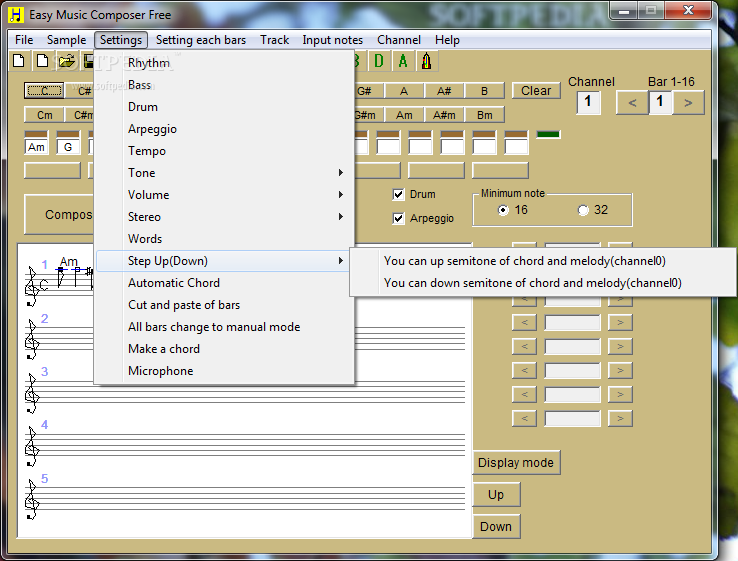Click the bottommost > arrow in right column

pyautogui.click(x=620, y=418)
